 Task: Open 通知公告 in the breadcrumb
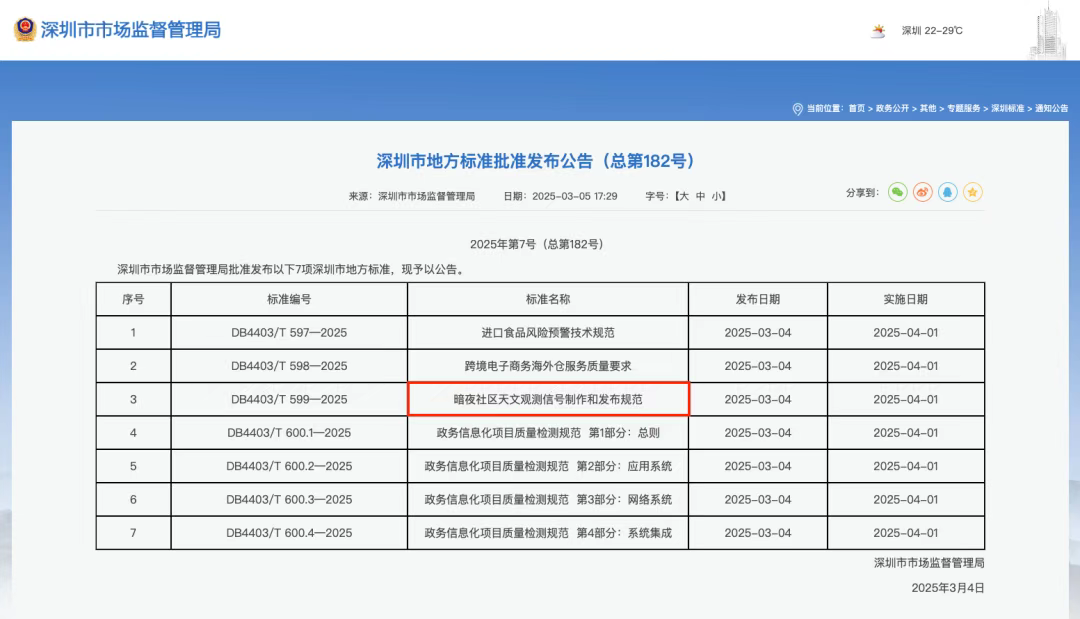[x=1052, y=109]
